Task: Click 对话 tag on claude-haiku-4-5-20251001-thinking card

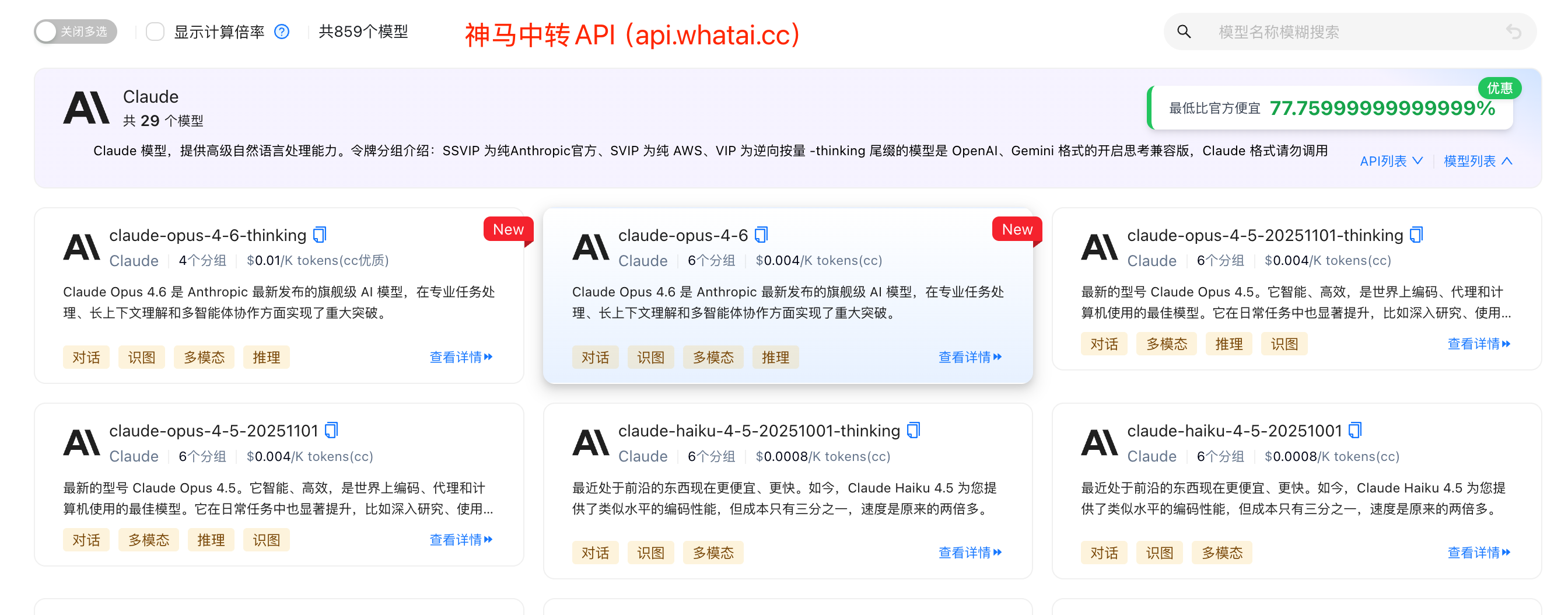Action: coord(594,553)
